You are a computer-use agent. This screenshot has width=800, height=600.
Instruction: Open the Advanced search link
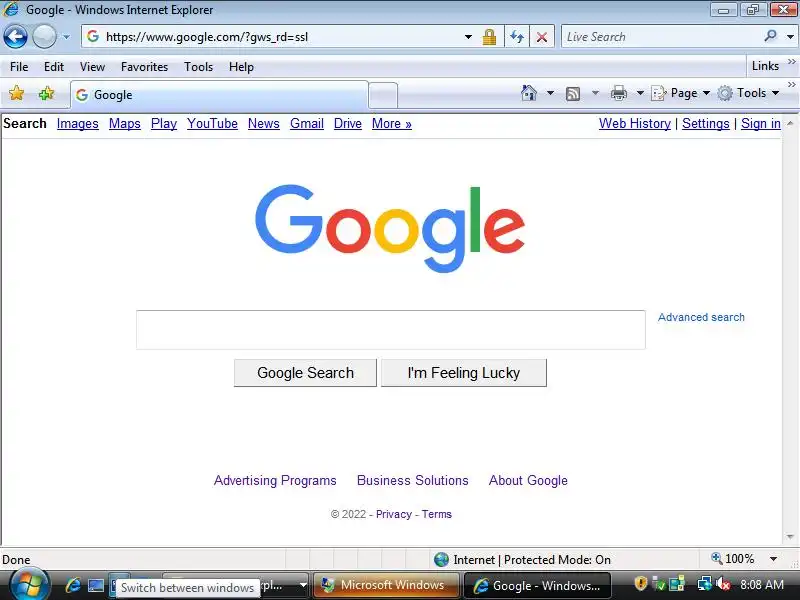tap(701, 317)
